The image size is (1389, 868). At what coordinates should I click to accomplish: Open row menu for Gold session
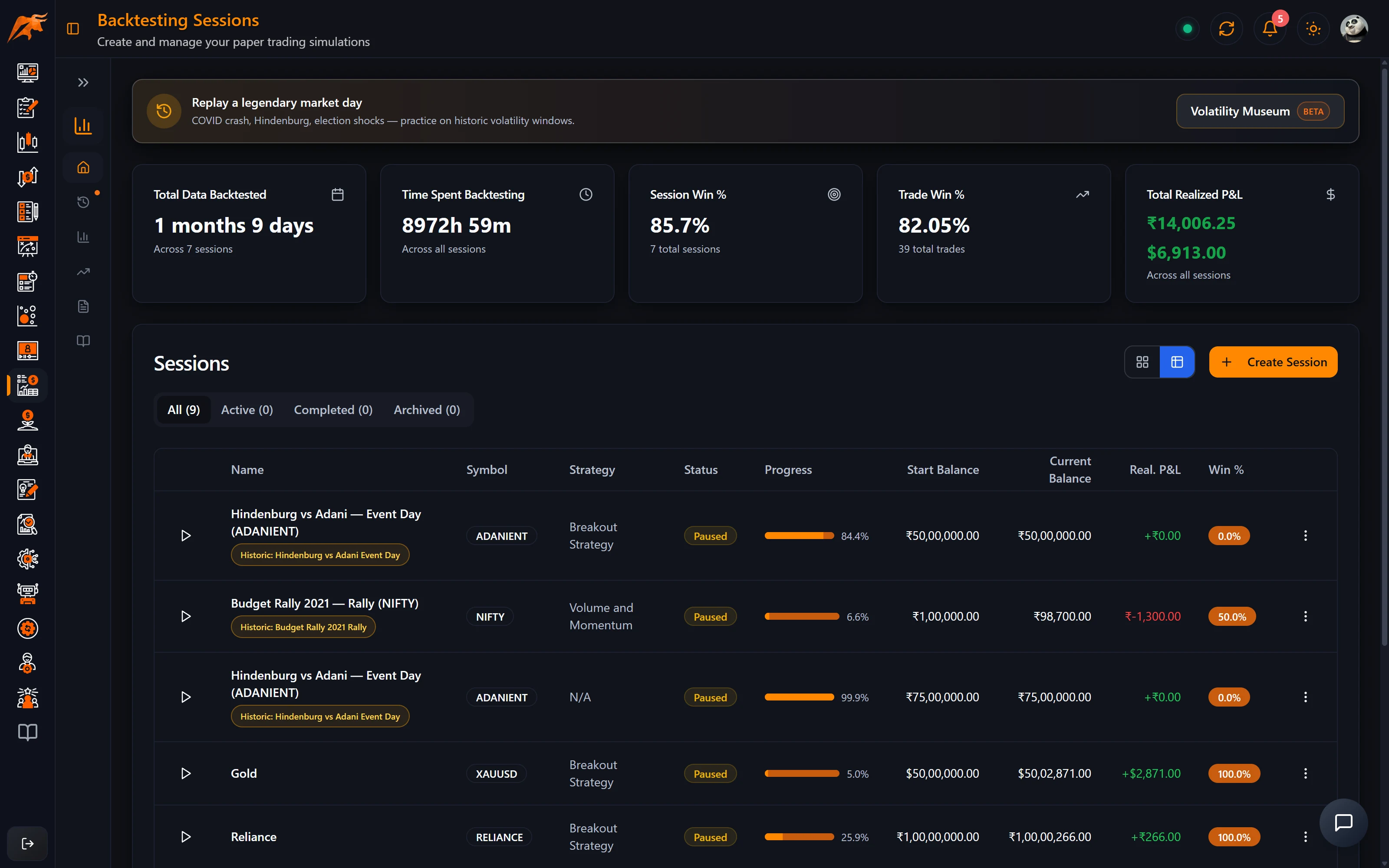pos(1305,774)
